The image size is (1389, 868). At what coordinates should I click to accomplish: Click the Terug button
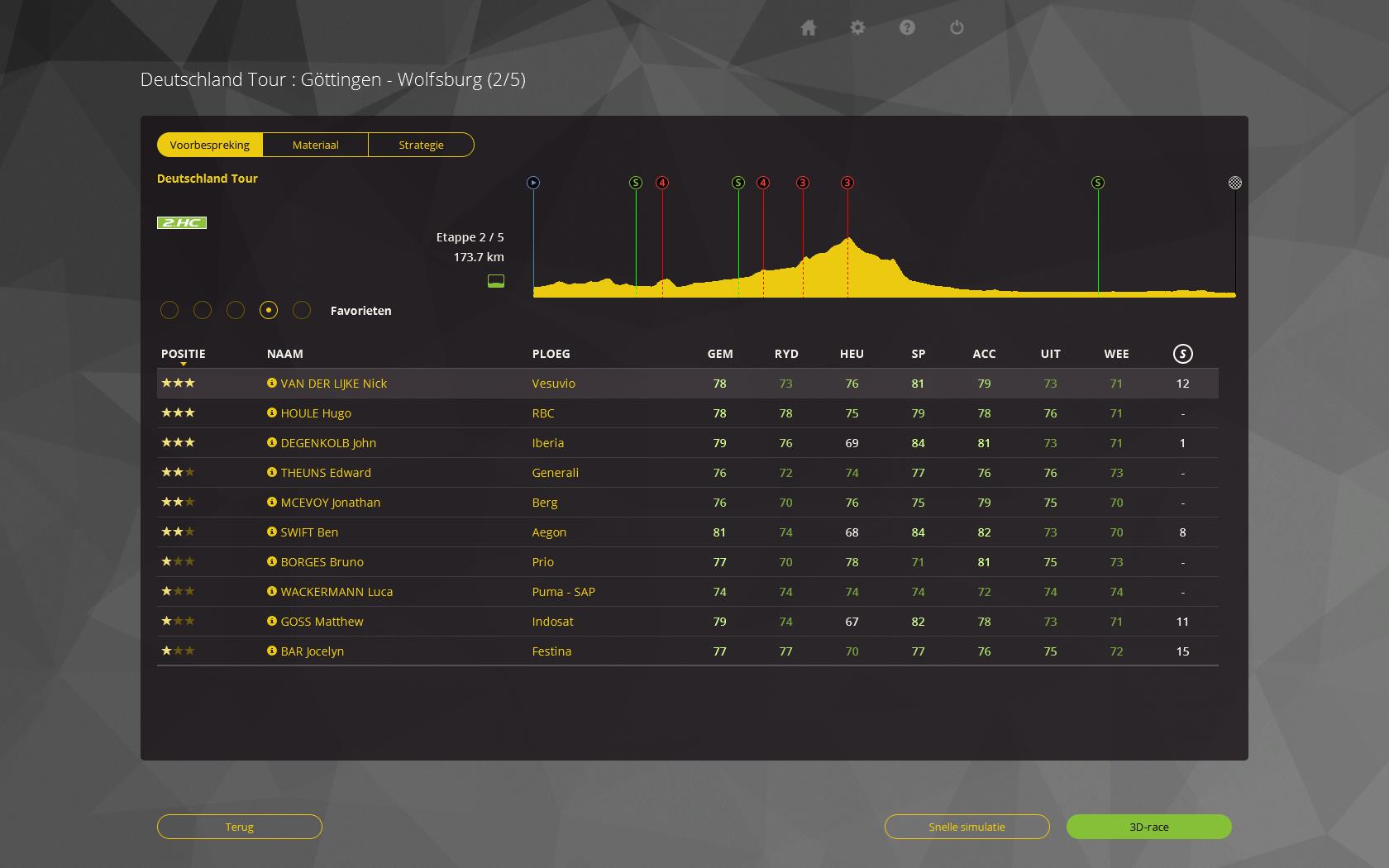(x=240, y=827)
